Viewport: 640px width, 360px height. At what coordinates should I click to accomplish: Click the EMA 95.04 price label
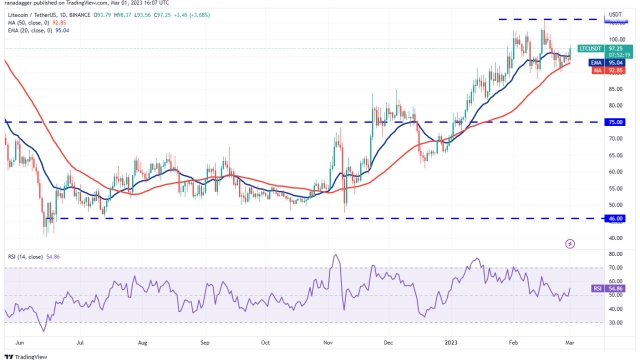click(x=607, y=63)
